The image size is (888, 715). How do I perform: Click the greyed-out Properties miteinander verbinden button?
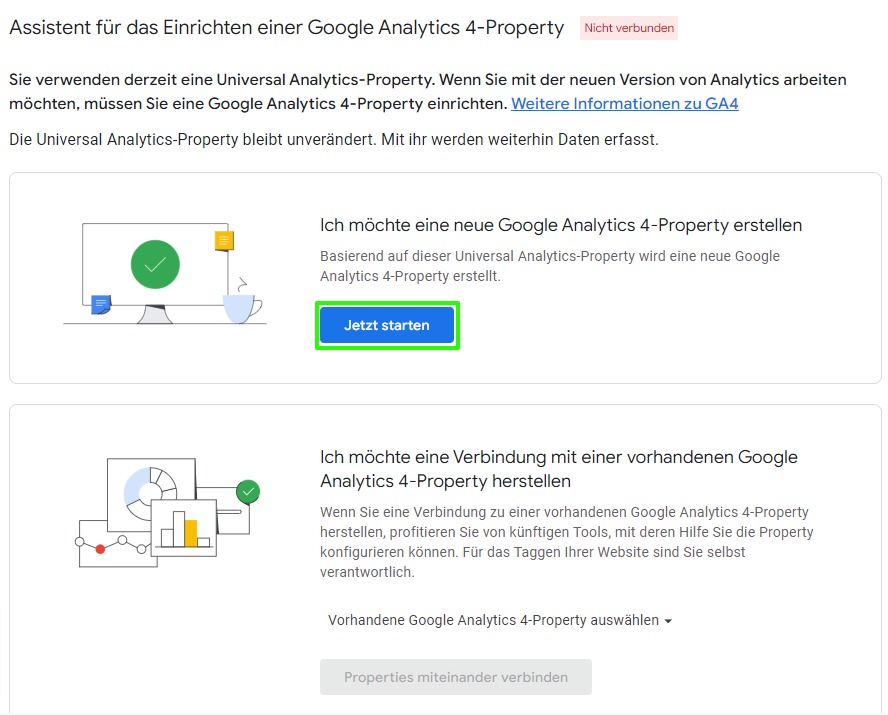point(456,677)
